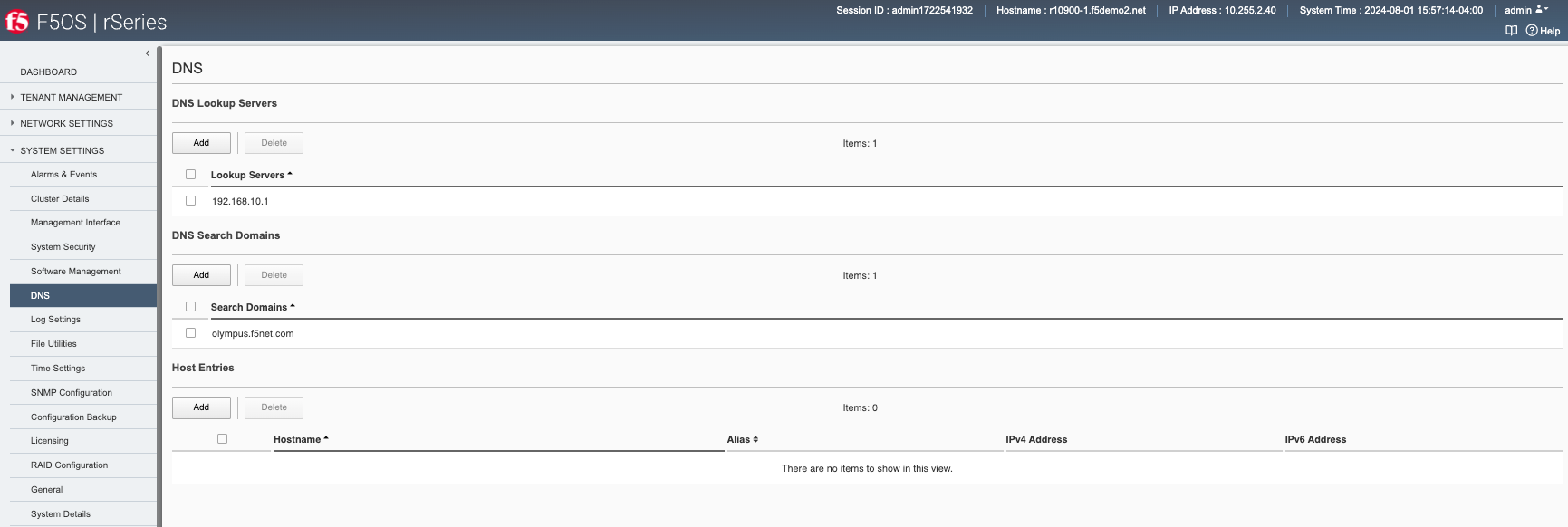Delete selected host entry

[274, 407]
